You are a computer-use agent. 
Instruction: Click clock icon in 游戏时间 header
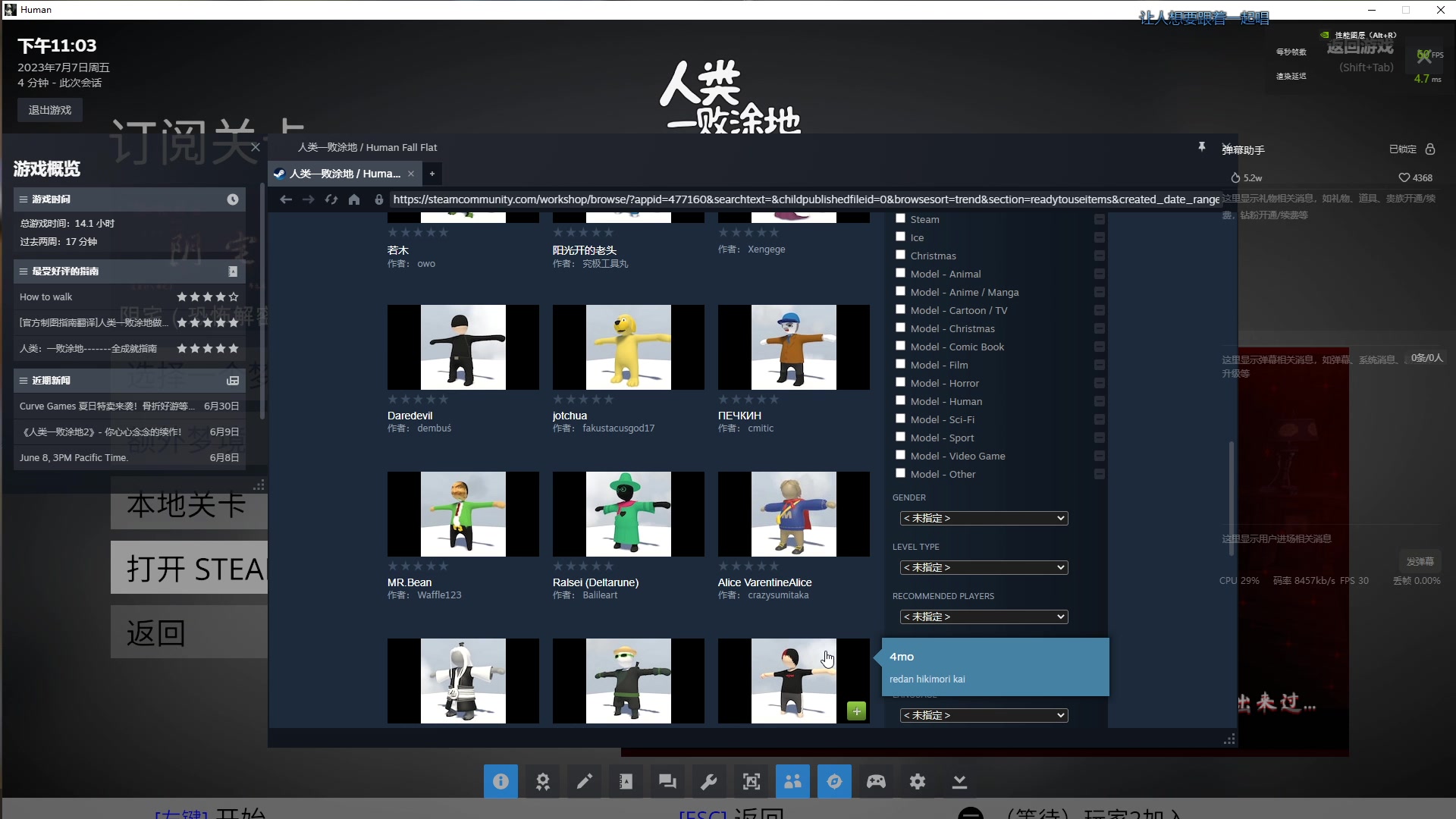[233, 199]
